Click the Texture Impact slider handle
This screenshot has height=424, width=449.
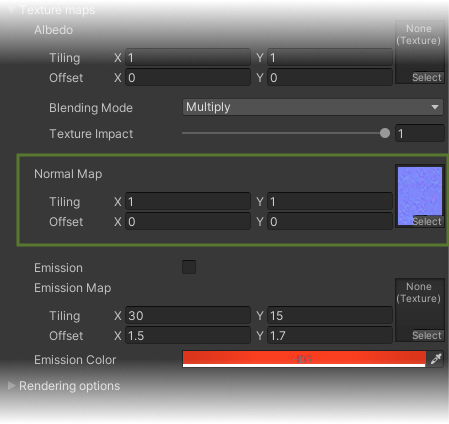tap(385, 133)
